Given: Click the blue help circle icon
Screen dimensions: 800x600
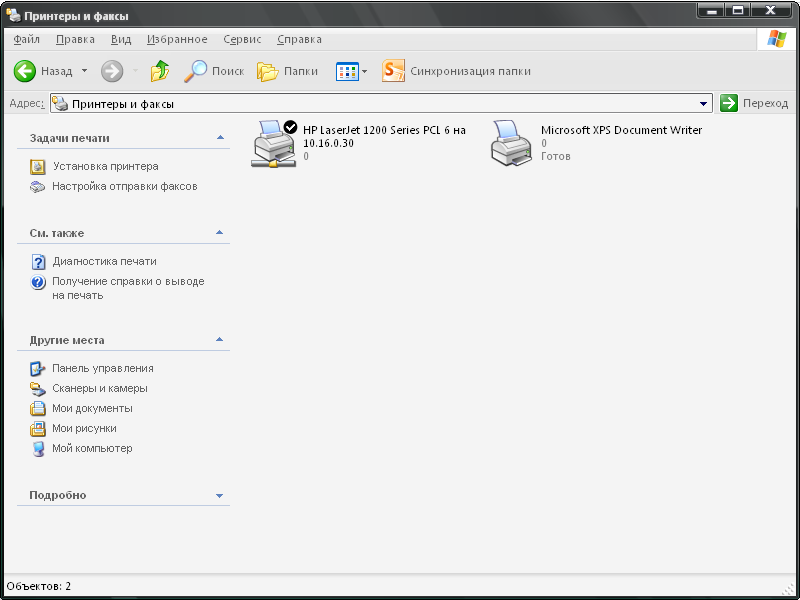Looking at the screenshot, I should [38, 282].
